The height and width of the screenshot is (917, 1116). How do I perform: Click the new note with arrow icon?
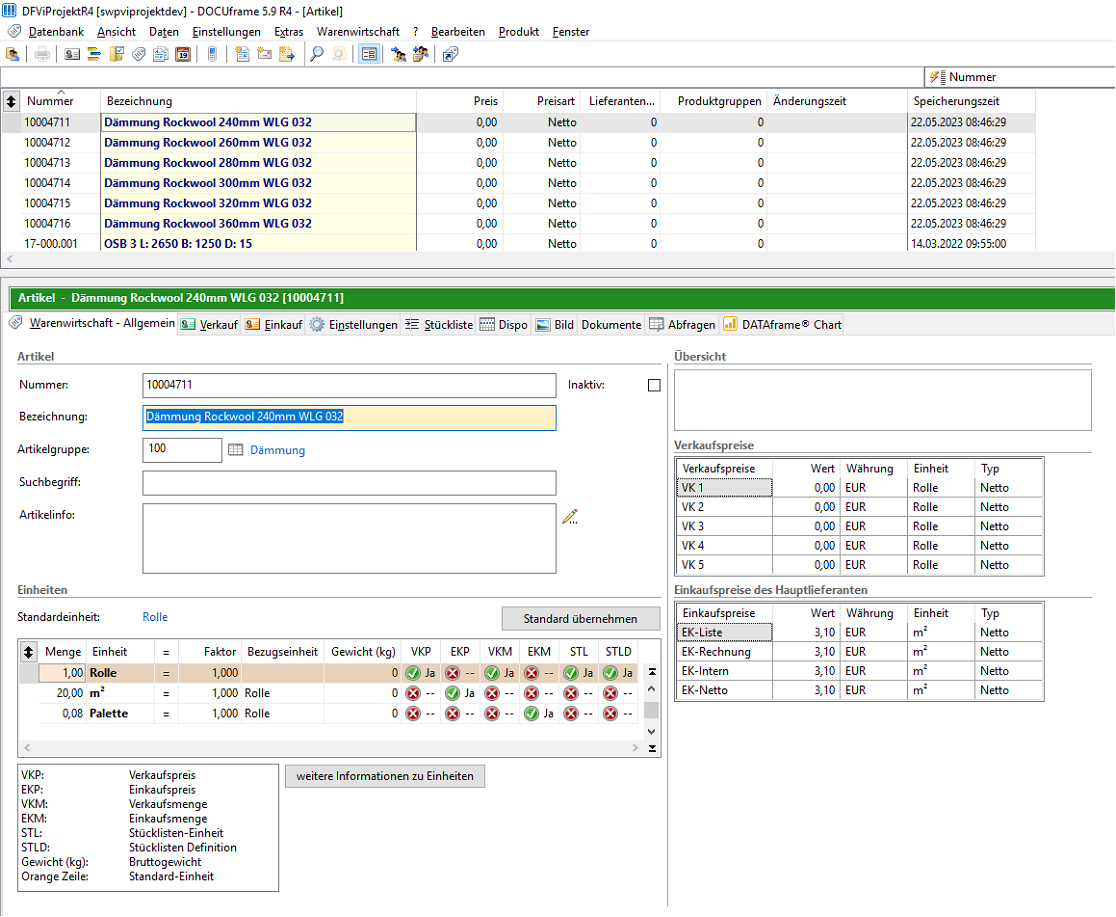[x=287, y=54]
